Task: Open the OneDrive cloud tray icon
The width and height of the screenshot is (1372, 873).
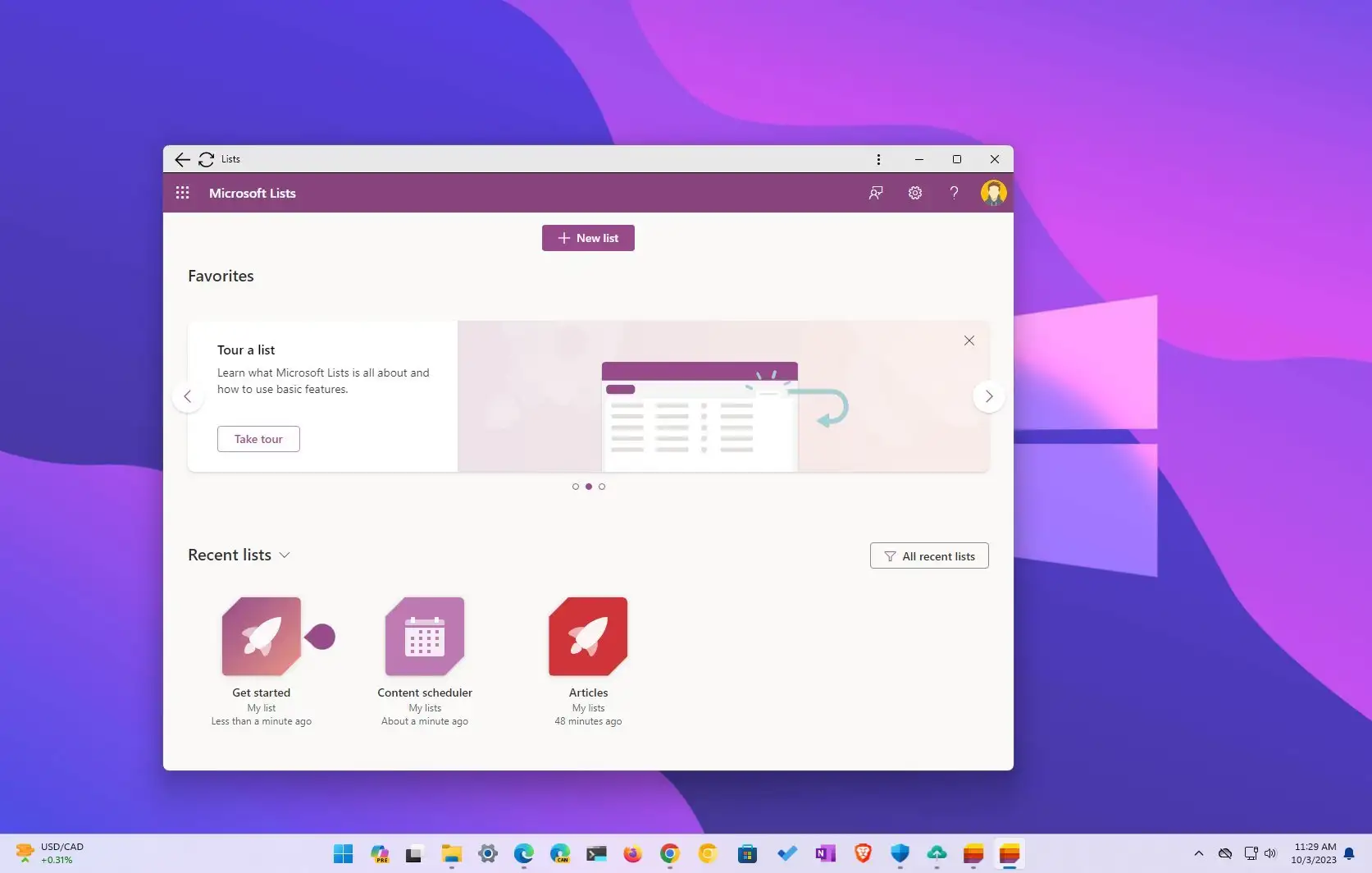Action: pos(1224,854)
